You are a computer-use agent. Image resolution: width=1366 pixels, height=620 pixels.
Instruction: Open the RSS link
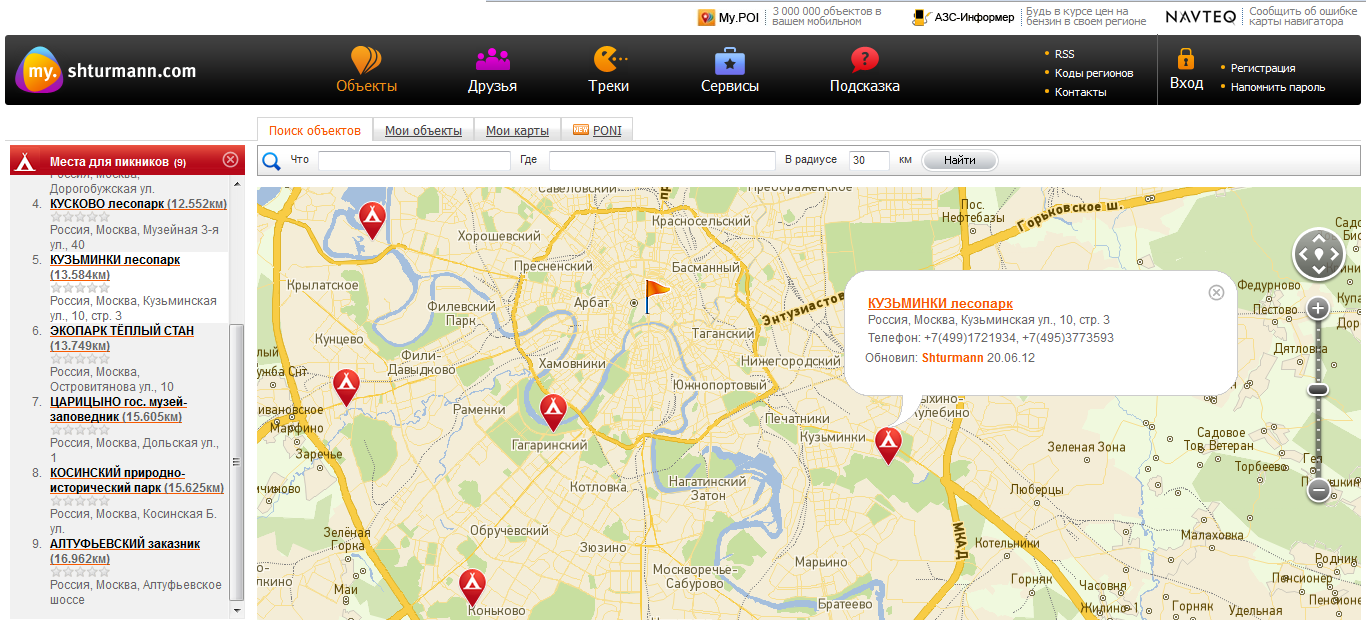pyautogui.click(x=1064, y=54)
